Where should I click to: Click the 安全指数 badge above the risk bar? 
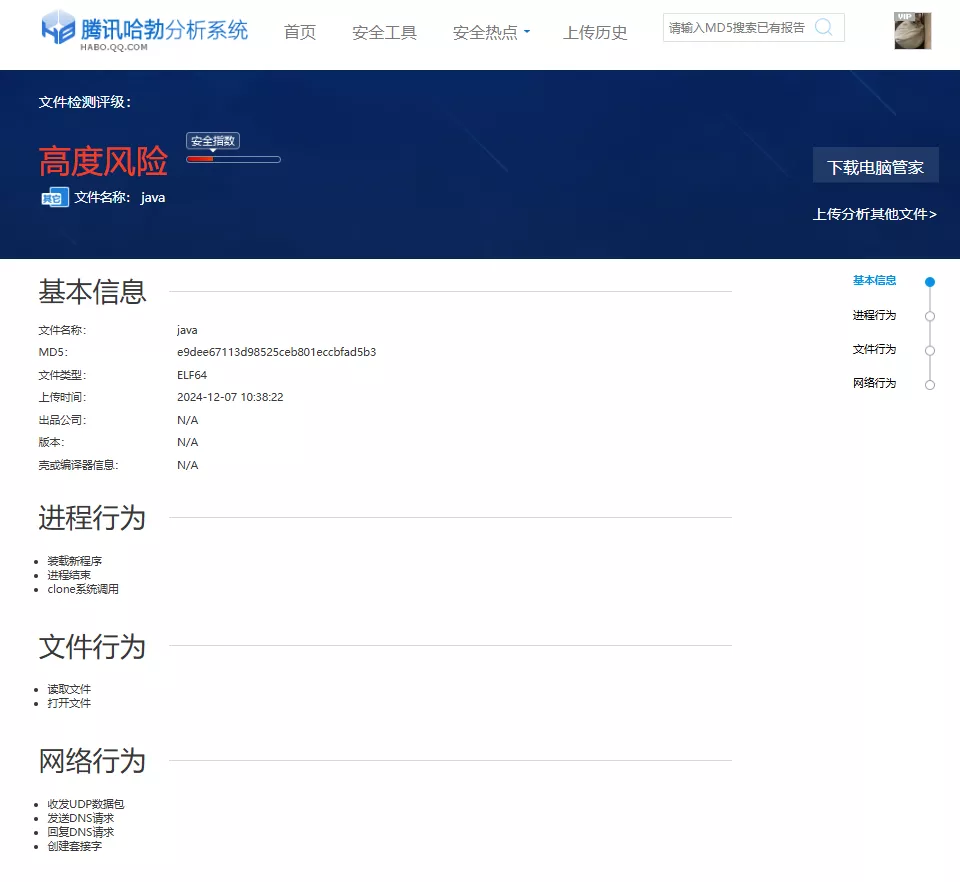[212, 140]
